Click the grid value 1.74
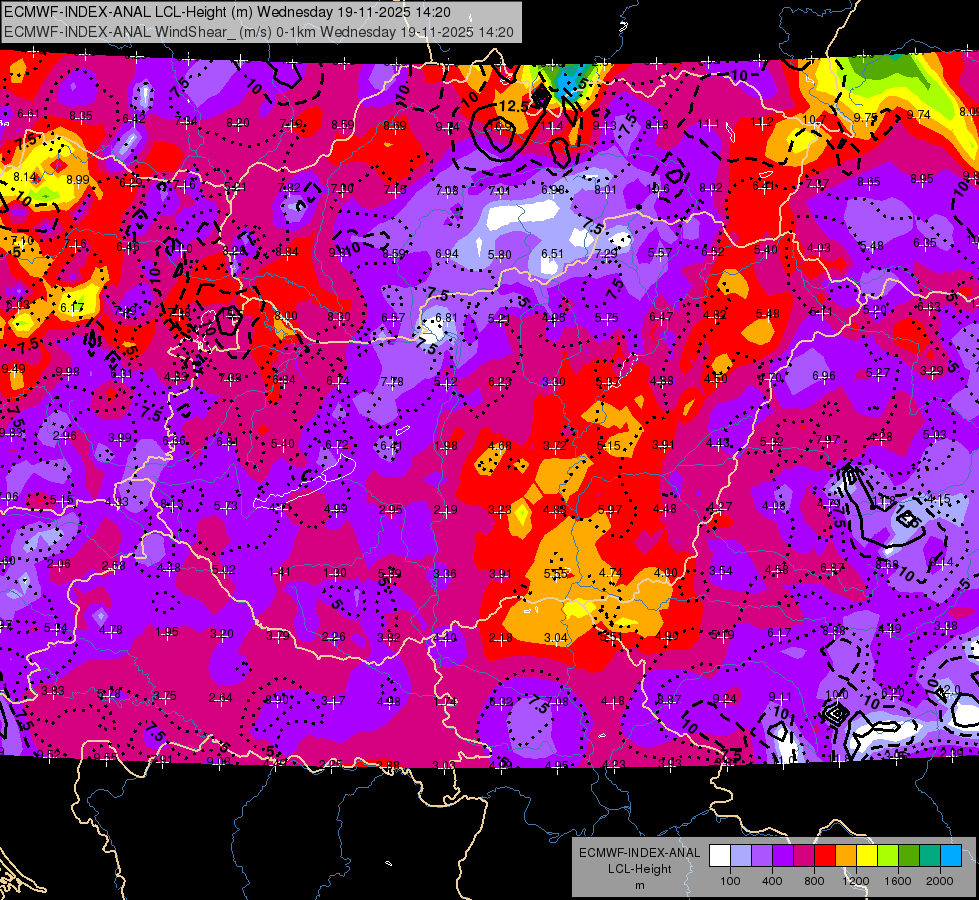 tap(445, 702)
